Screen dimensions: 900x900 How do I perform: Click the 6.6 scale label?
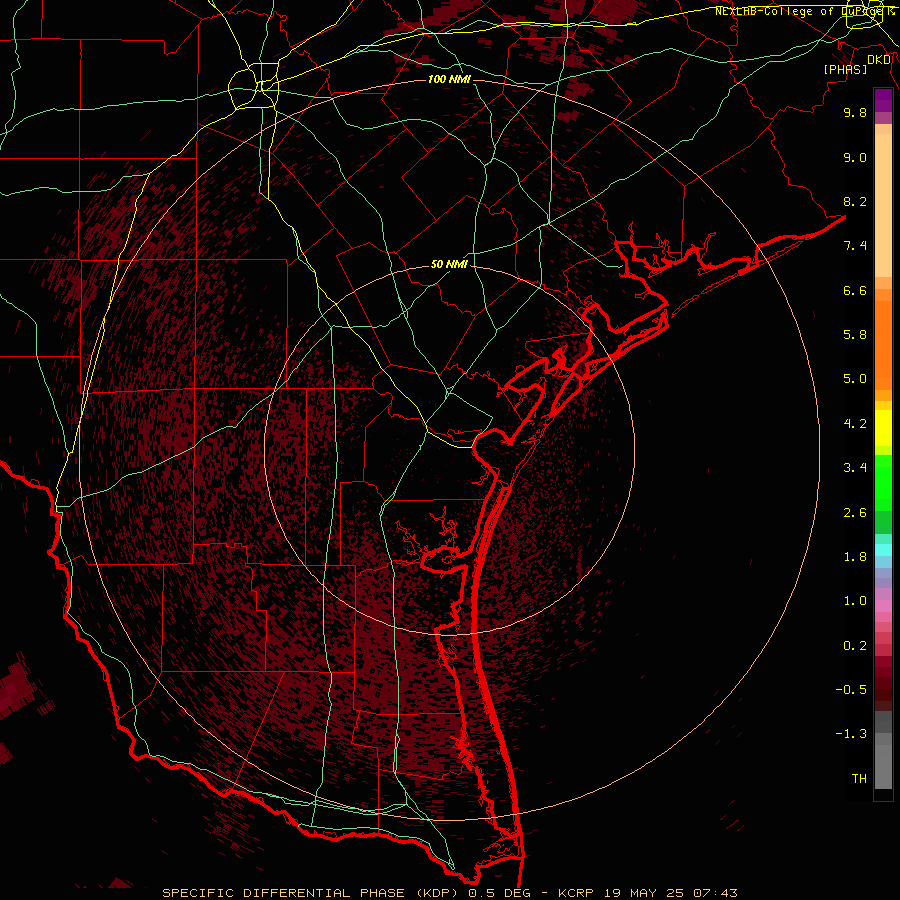click(x=855, y=290)
